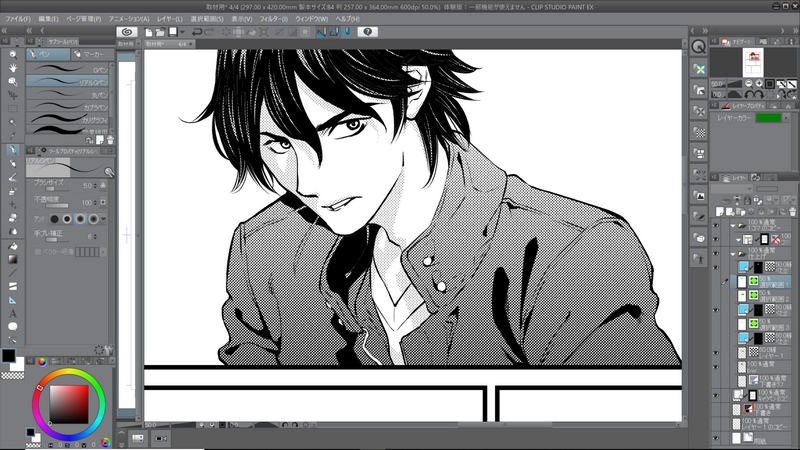Select the Pencil tool
The image size is (800, 450).
13,164
